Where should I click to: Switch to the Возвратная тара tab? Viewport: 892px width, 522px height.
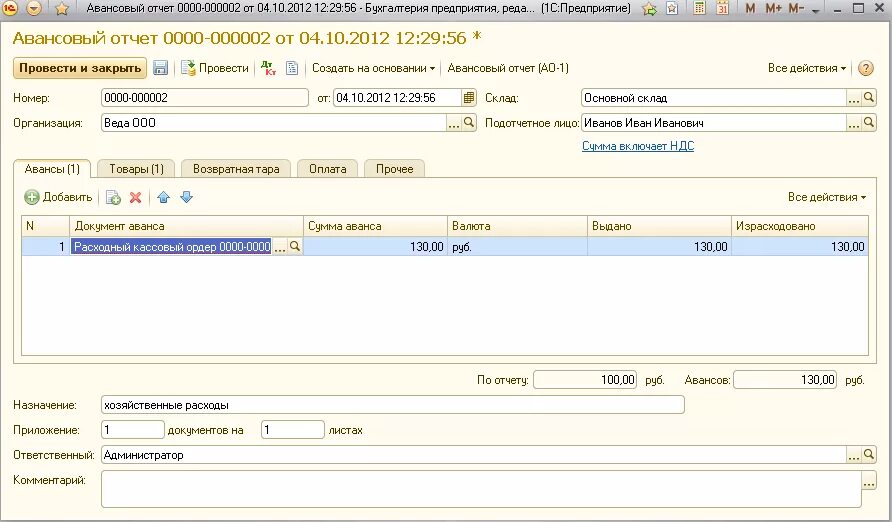(236, 169)
